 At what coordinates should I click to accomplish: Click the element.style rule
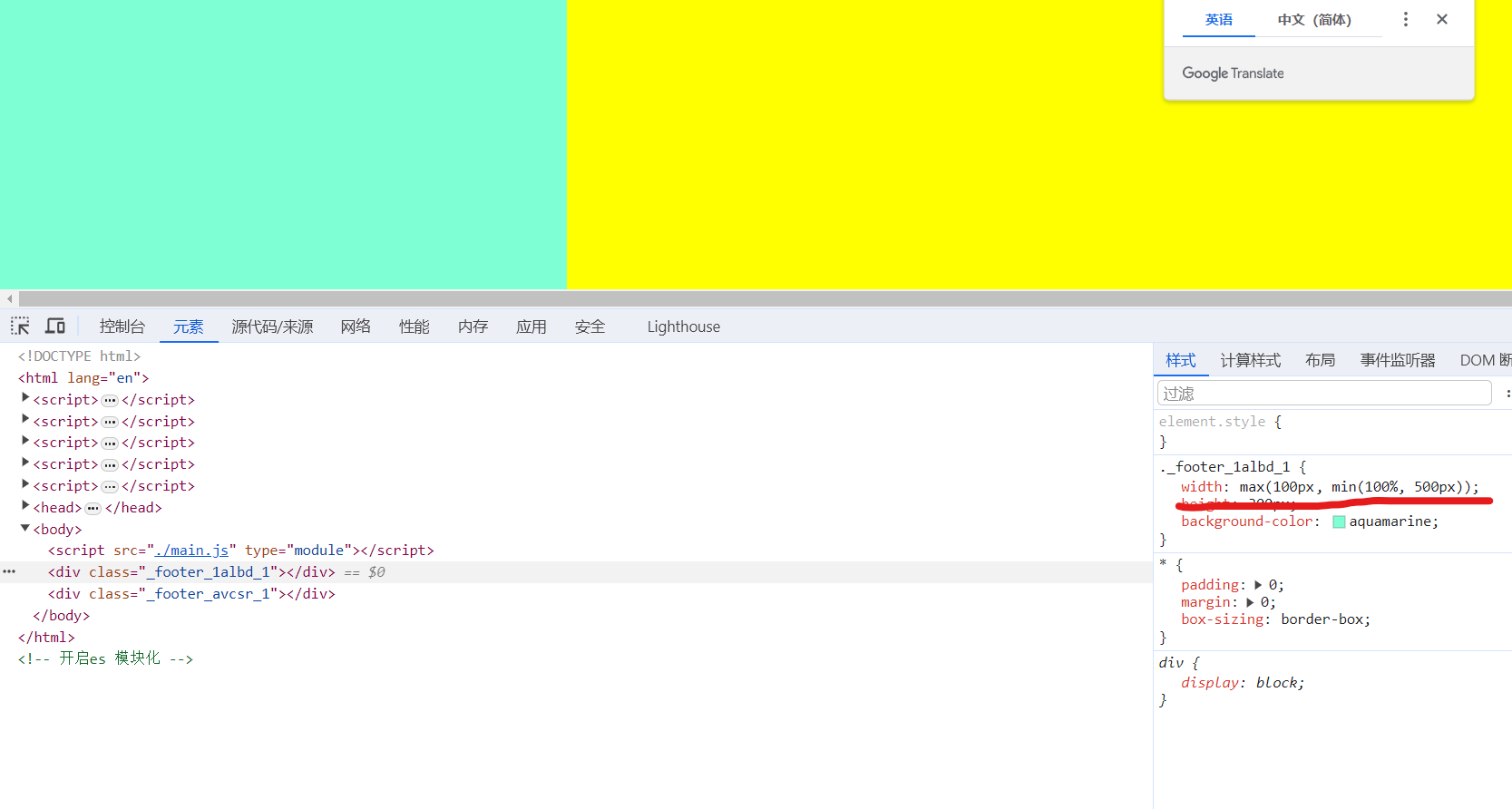click(x=1212, y=421)
